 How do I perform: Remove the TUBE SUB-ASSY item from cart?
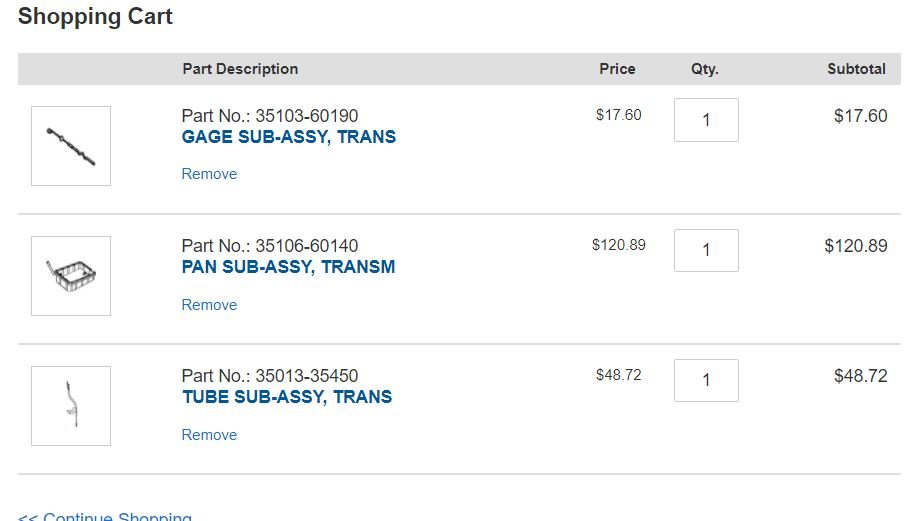[x=209, y=435]
